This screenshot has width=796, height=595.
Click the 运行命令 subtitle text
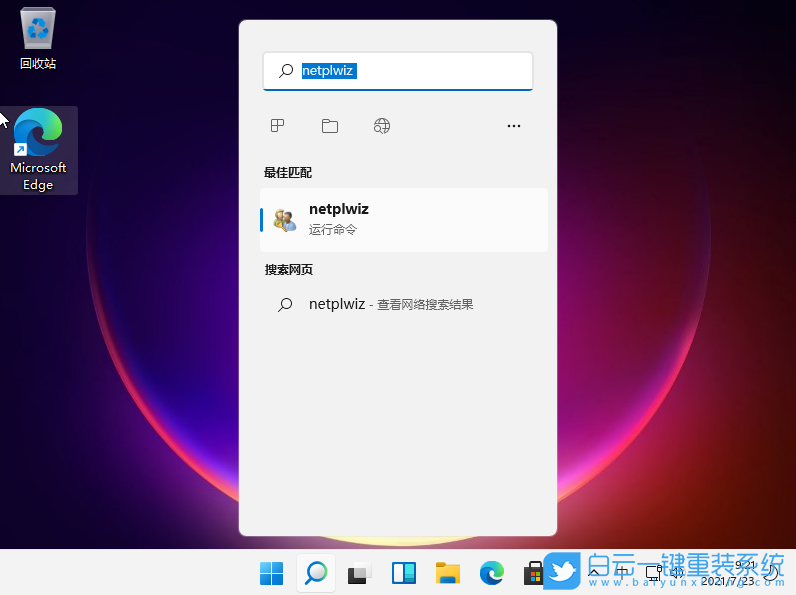(x=333, y=229)
